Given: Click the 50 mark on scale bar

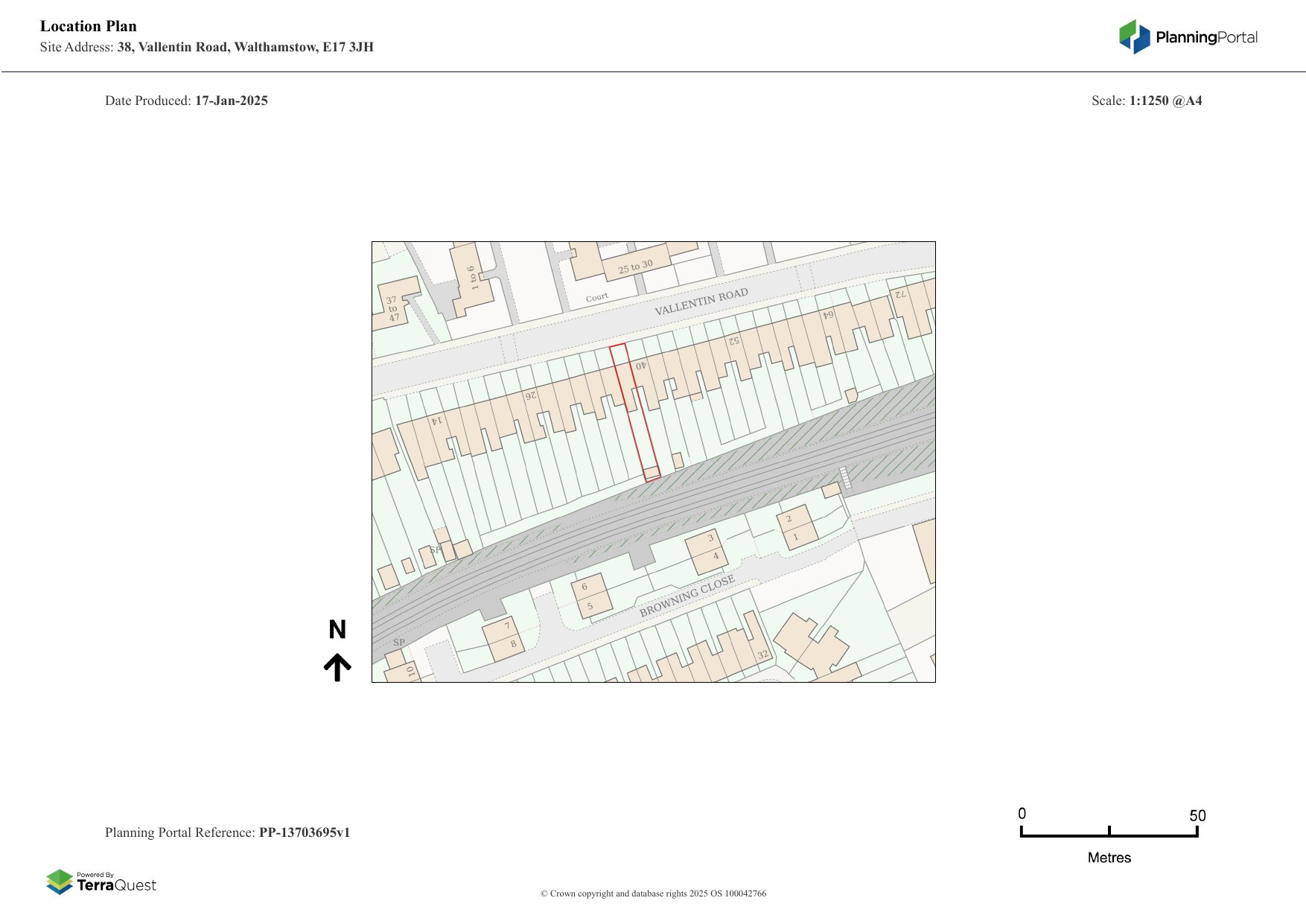Looking at the screenshot, I should click(1197, 816).
